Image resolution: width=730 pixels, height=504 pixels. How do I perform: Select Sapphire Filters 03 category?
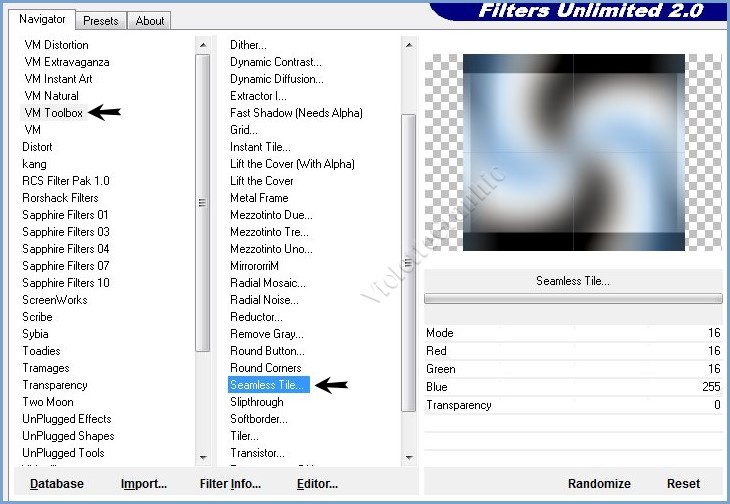66,232
